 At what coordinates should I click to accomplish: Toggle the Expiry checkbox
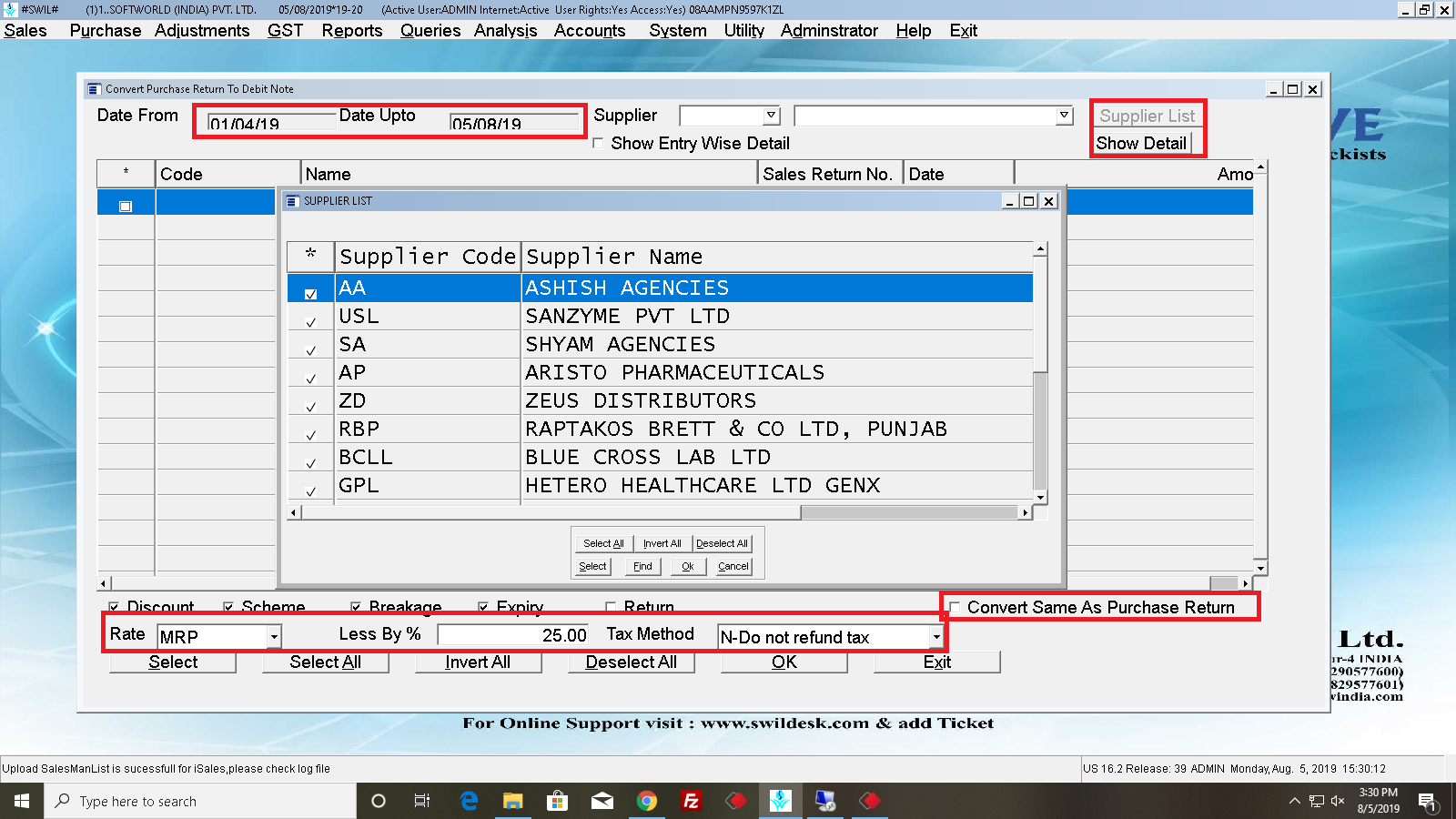tap(483, 606)
